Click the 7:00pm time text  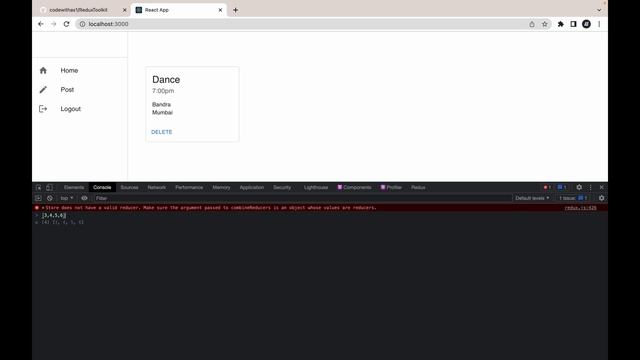tap(163, 91)
